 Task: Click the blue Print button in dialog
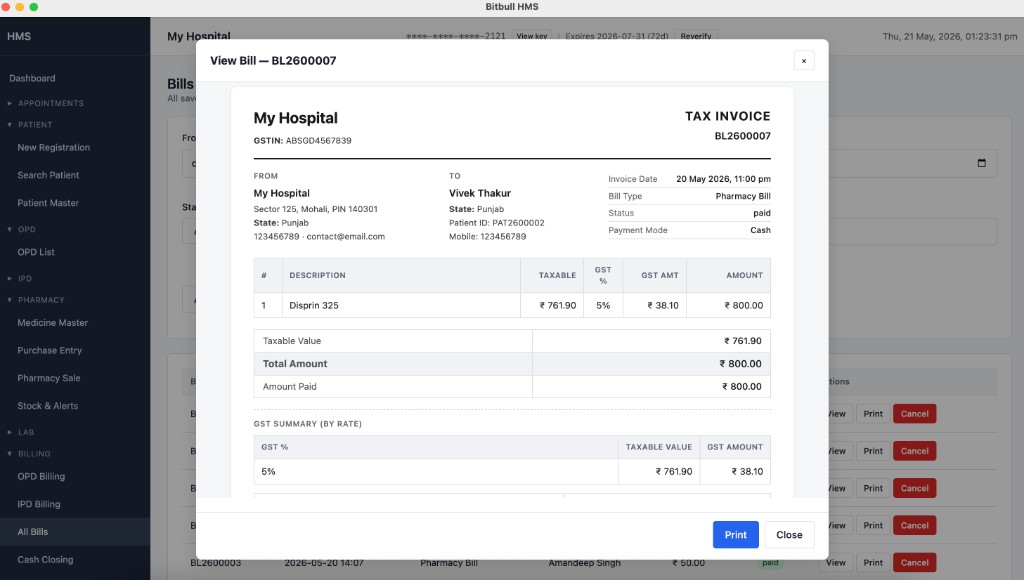735,534
